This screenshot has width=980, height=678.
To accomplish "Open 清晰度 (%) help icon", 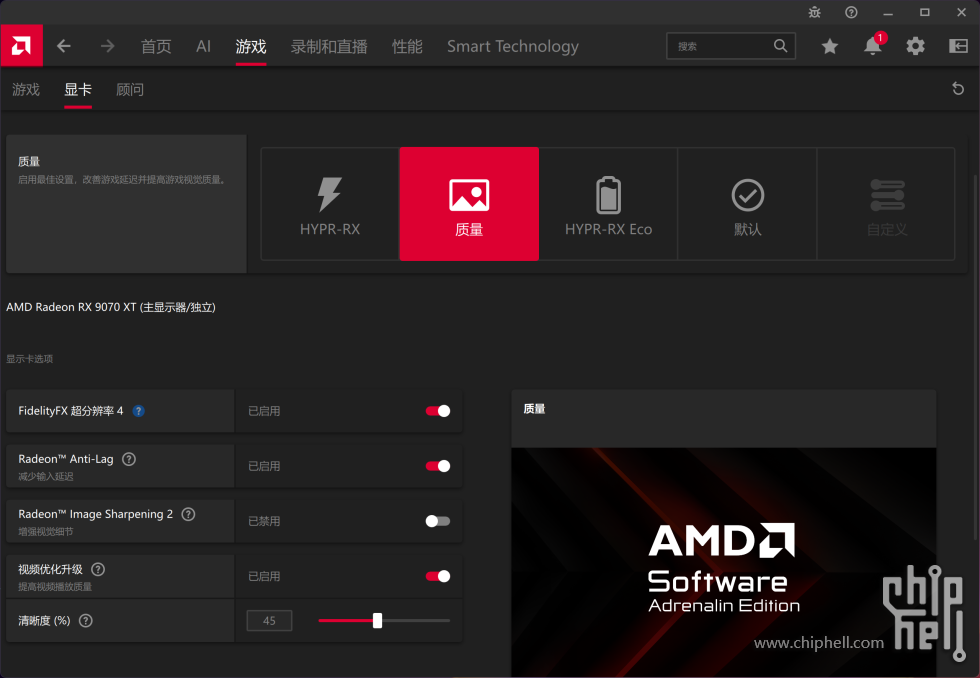I will pyautogui.click(x=86, y=621).
